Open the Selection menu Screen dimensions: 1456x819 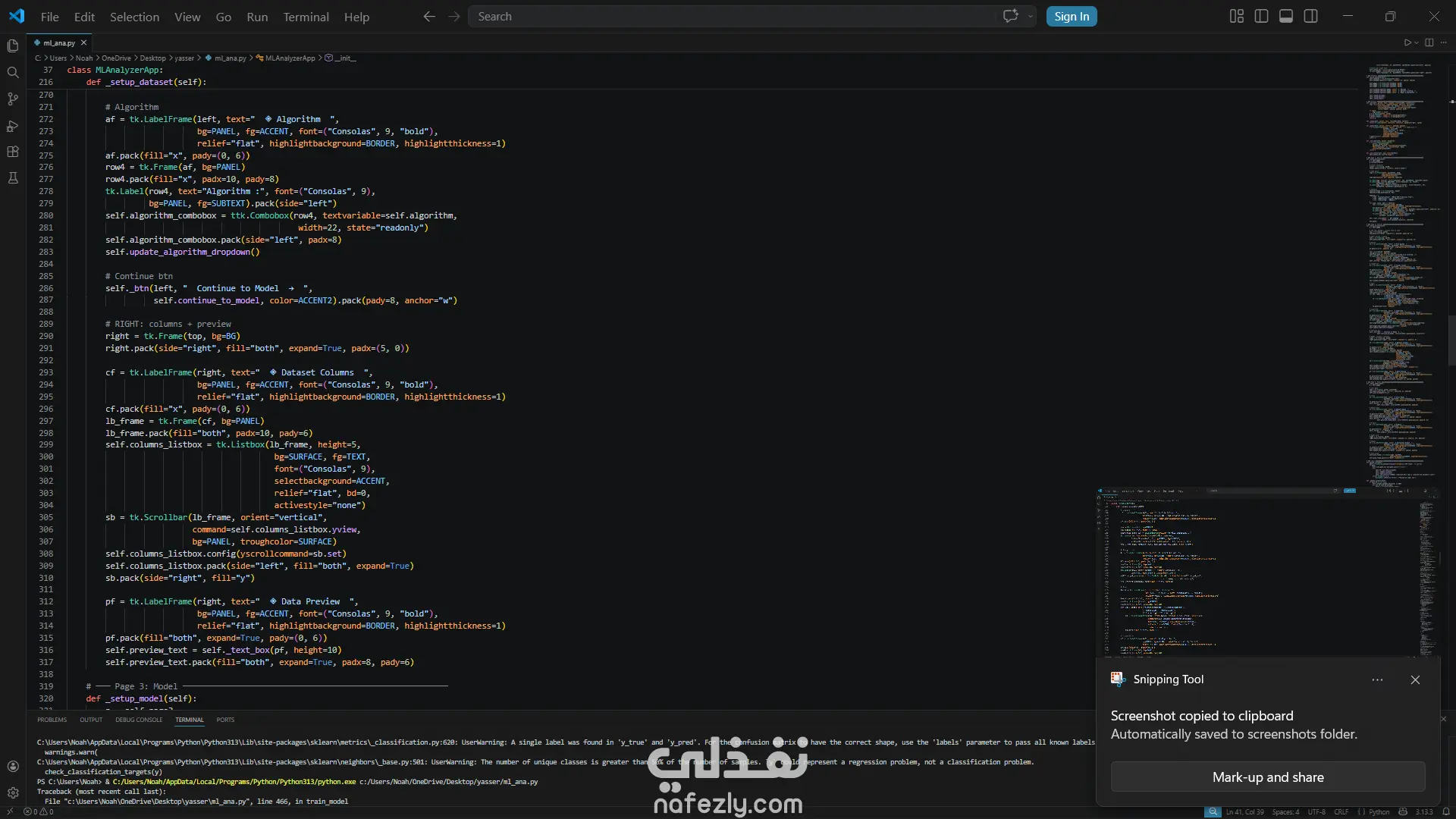(134, 17)
